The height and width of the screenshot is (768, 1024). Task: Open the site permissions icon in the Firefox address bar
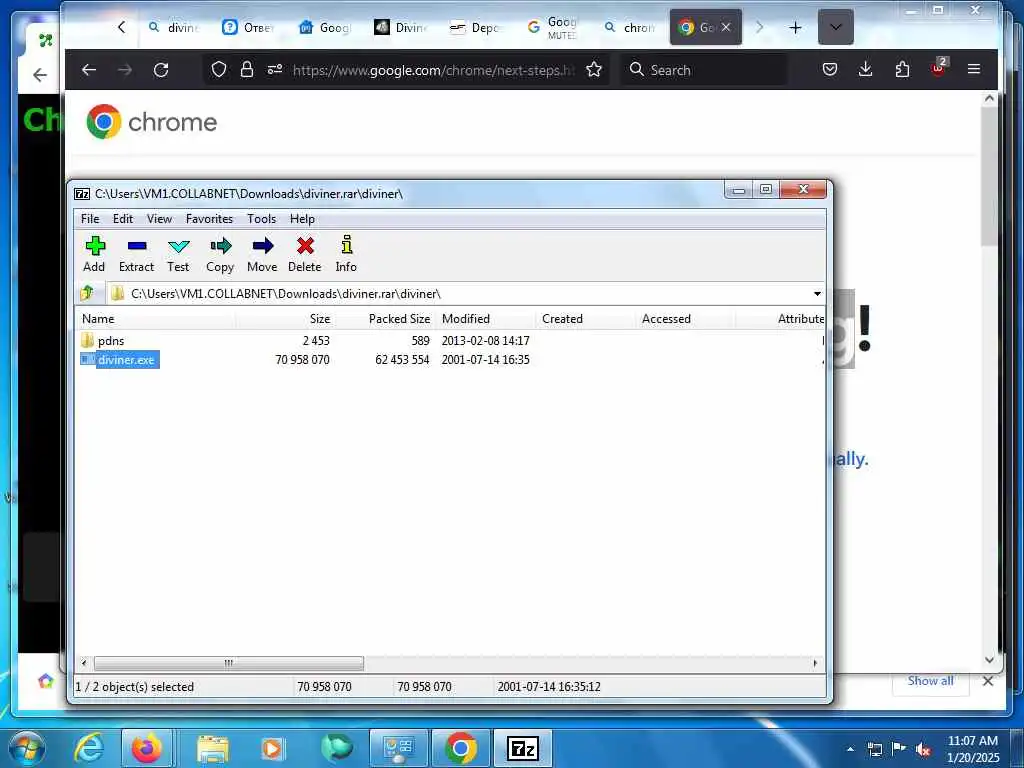point(275,69)
